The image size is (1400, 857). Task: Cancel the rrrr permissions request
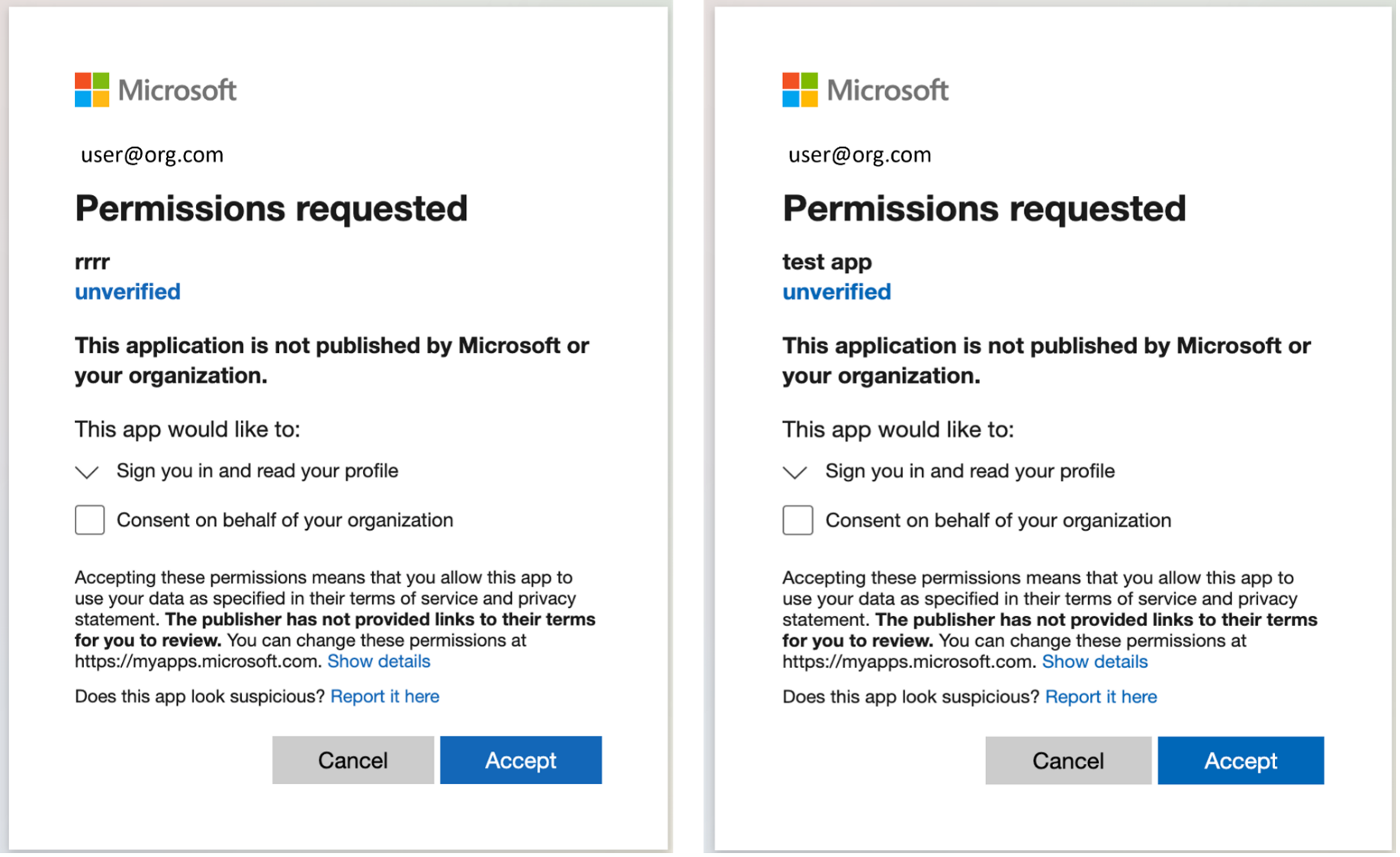pos(353,760)
